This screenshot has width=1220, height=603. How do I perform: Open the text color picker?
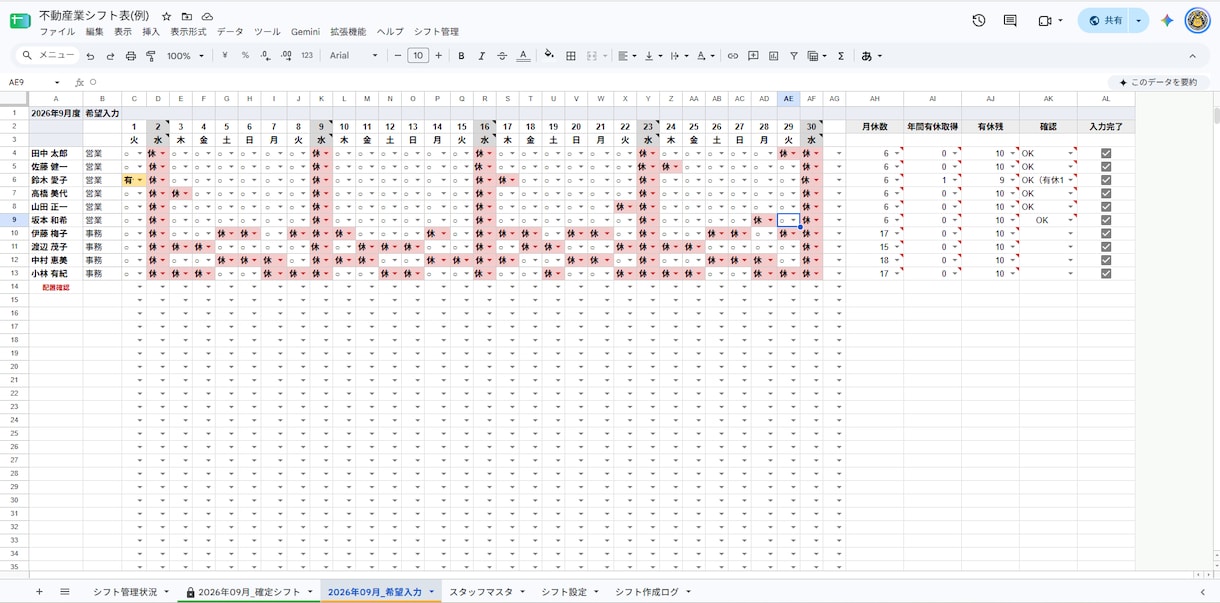[x=523, y=56]
